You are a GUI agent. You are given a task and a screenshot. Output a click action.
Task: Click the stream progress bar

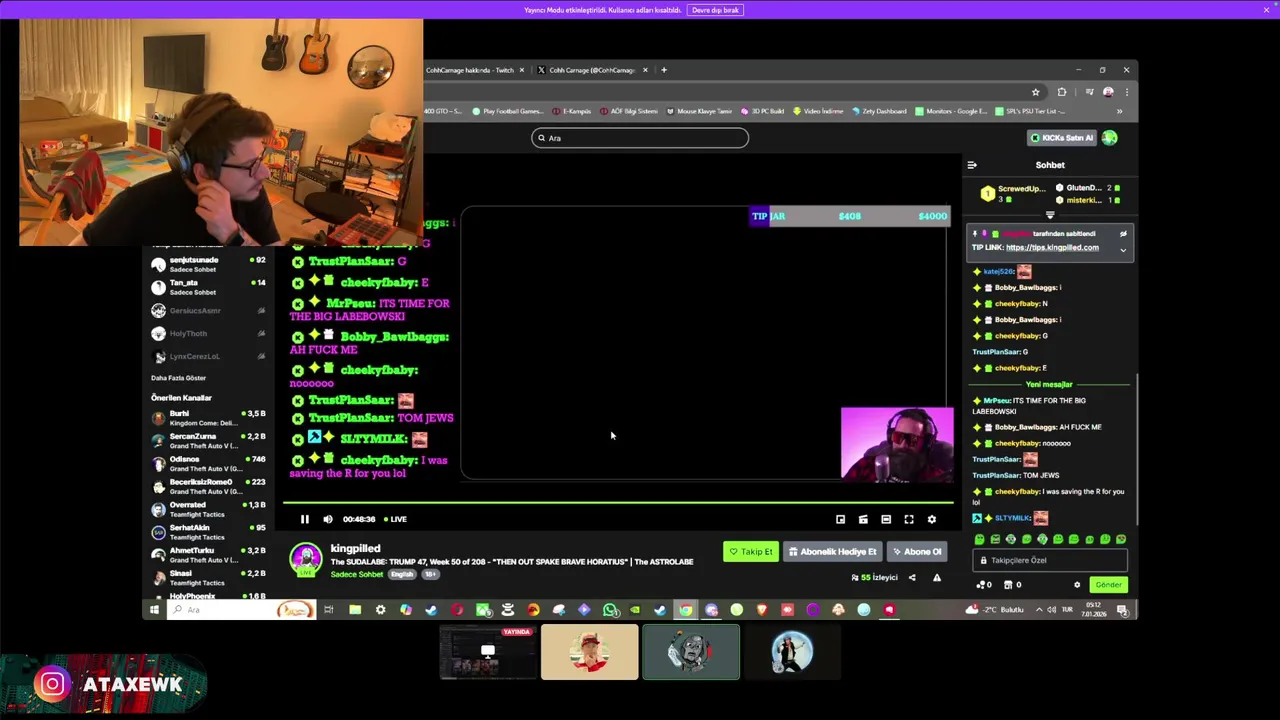point(617,503)
